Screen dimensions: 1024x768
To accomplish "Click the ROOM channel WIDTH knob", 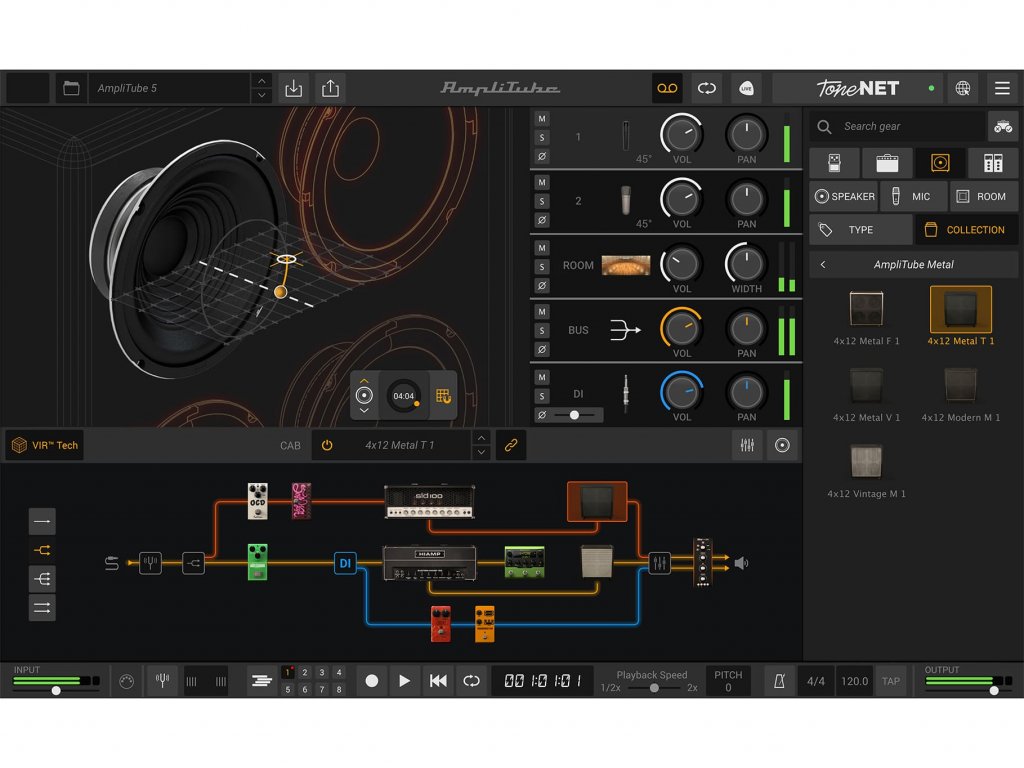I will coord(746,264).
